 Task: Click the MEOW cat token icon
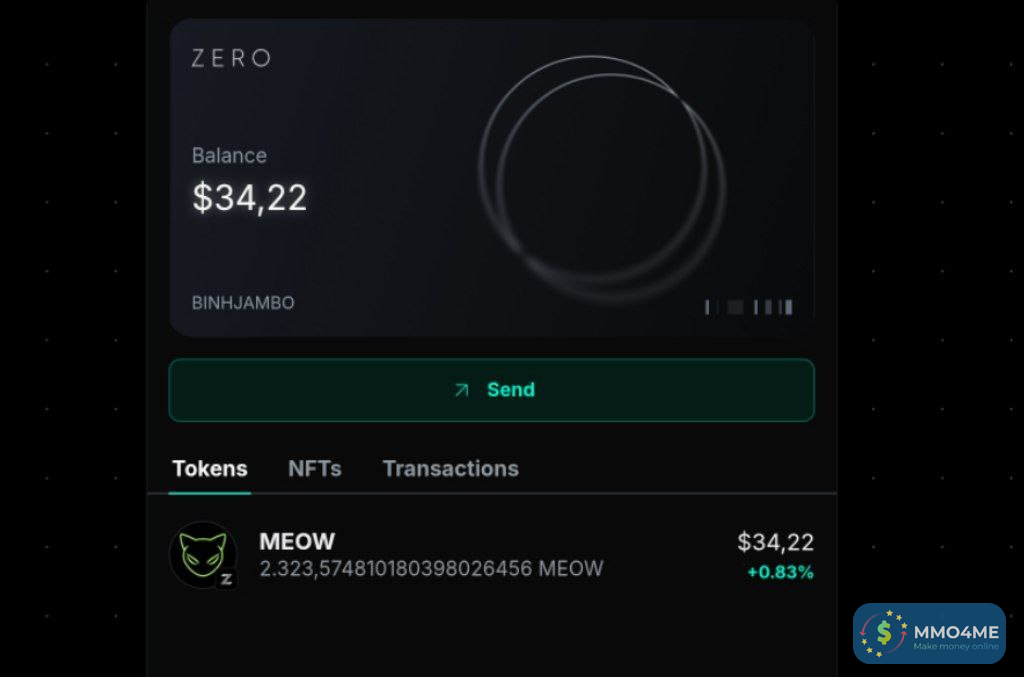click(x=201, y=552)
